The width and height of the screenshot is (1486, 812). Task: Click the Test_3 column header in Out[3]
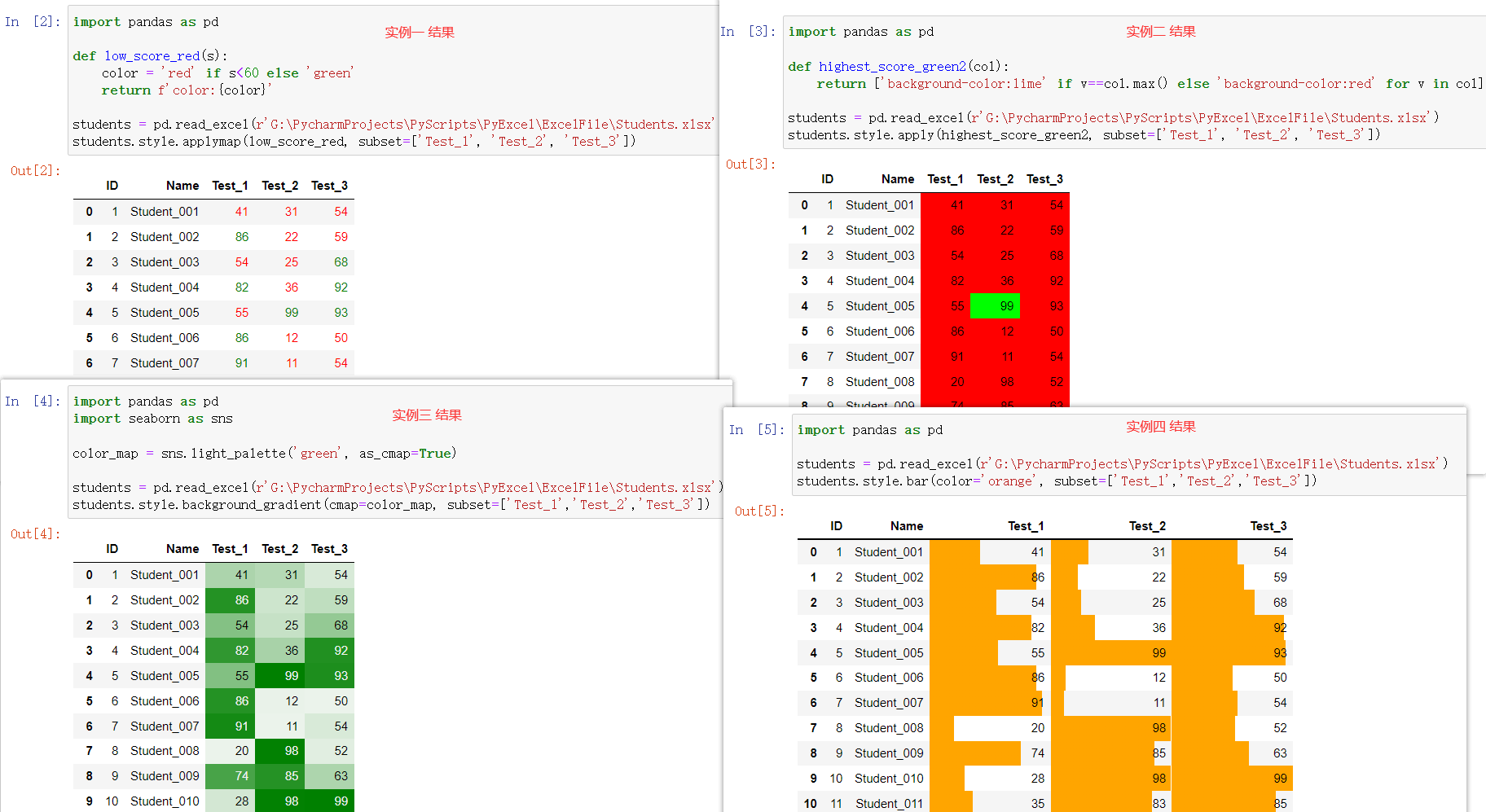pyautogui.click(x=1044, y=179)
